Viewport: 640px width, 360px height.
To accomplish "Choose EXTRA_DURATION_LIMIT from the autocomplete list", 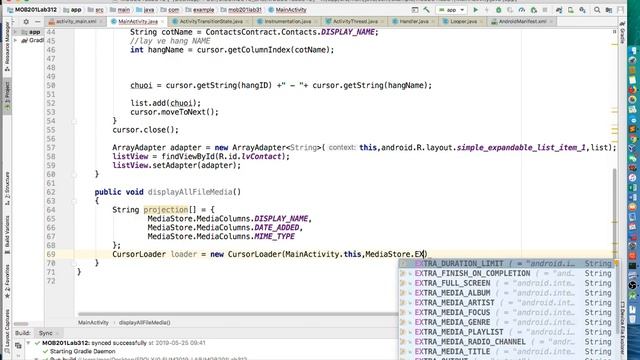I will pyautogui.click(x=506, y=264).
